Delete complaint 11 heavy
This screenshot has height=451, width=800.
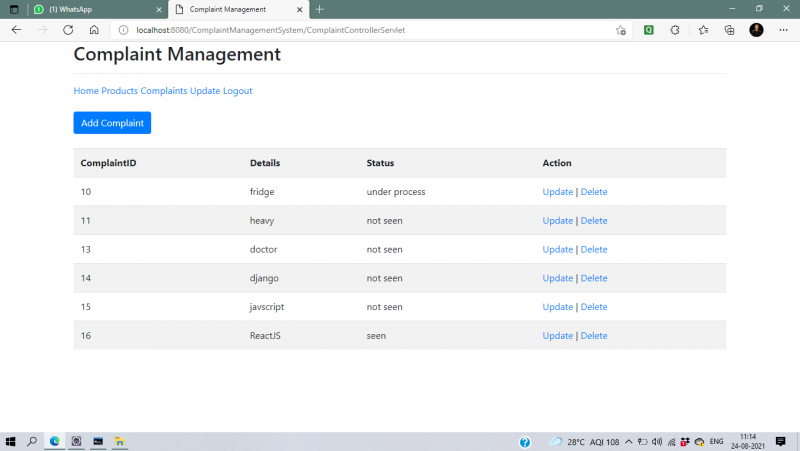(x=594, y=221)
